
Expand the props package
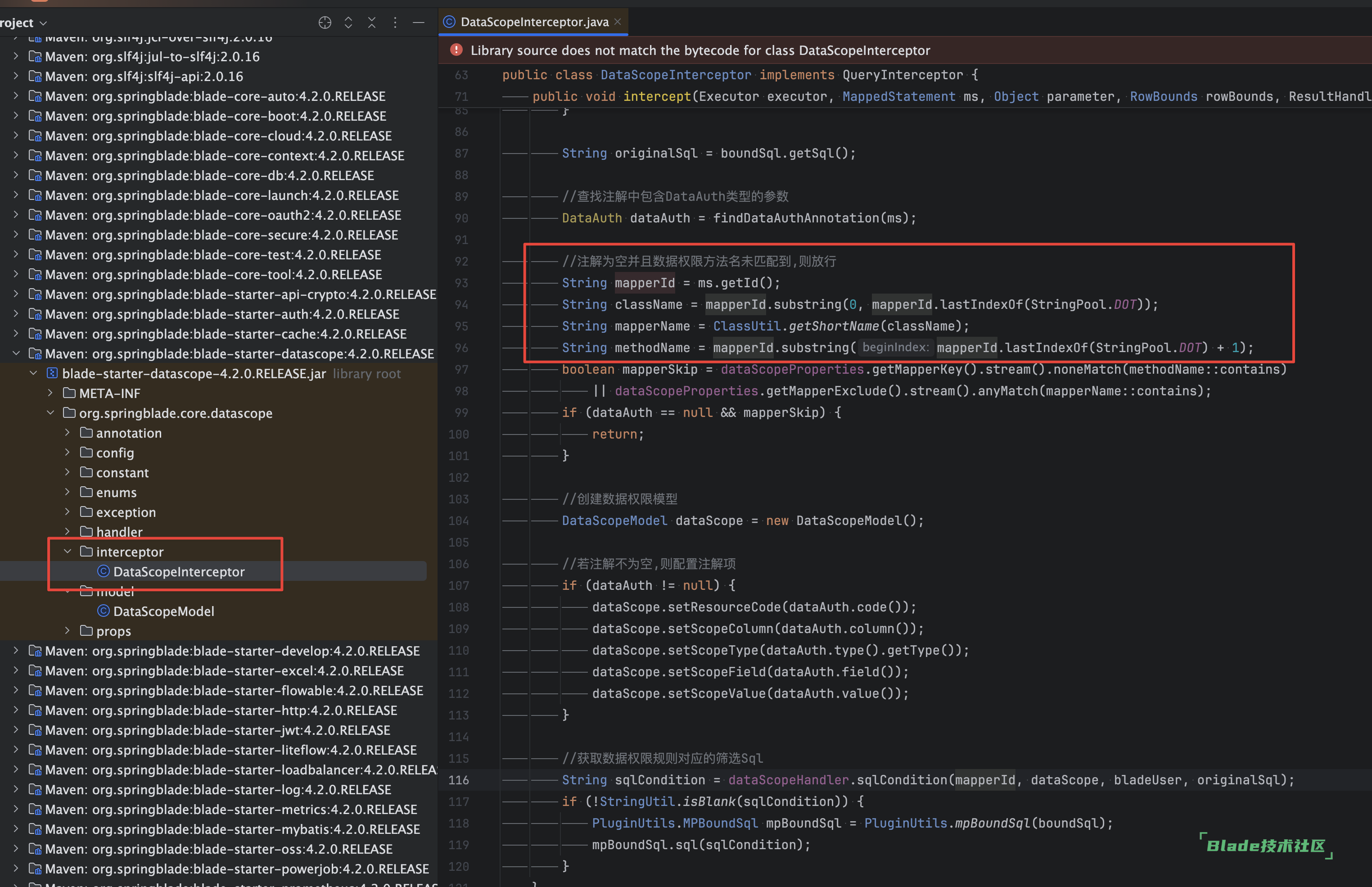click(68, 631)
